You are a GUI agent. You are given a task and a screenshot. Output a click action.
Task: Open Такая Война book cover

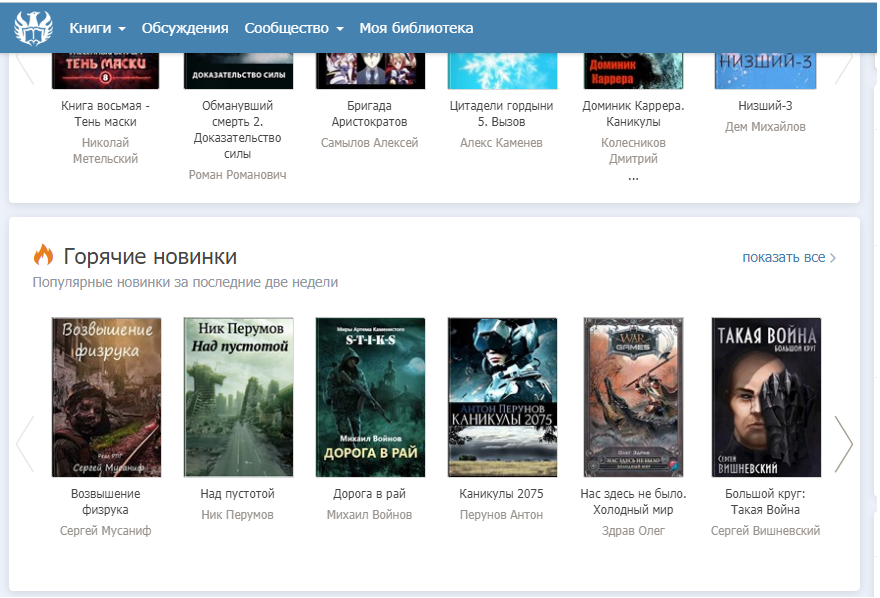coord(765,397)
